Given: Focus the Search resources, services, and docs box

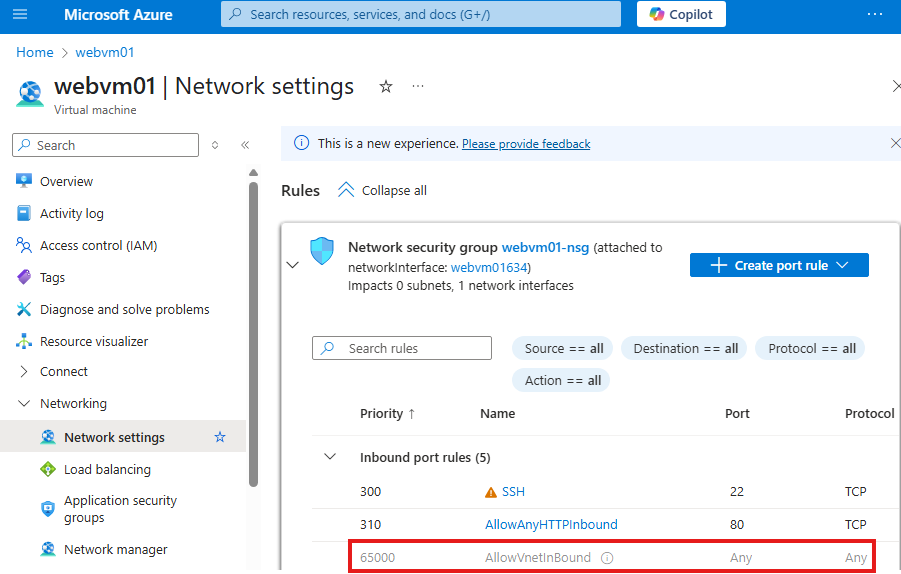Looking at the screenshot, I should [x=421, y=14].
